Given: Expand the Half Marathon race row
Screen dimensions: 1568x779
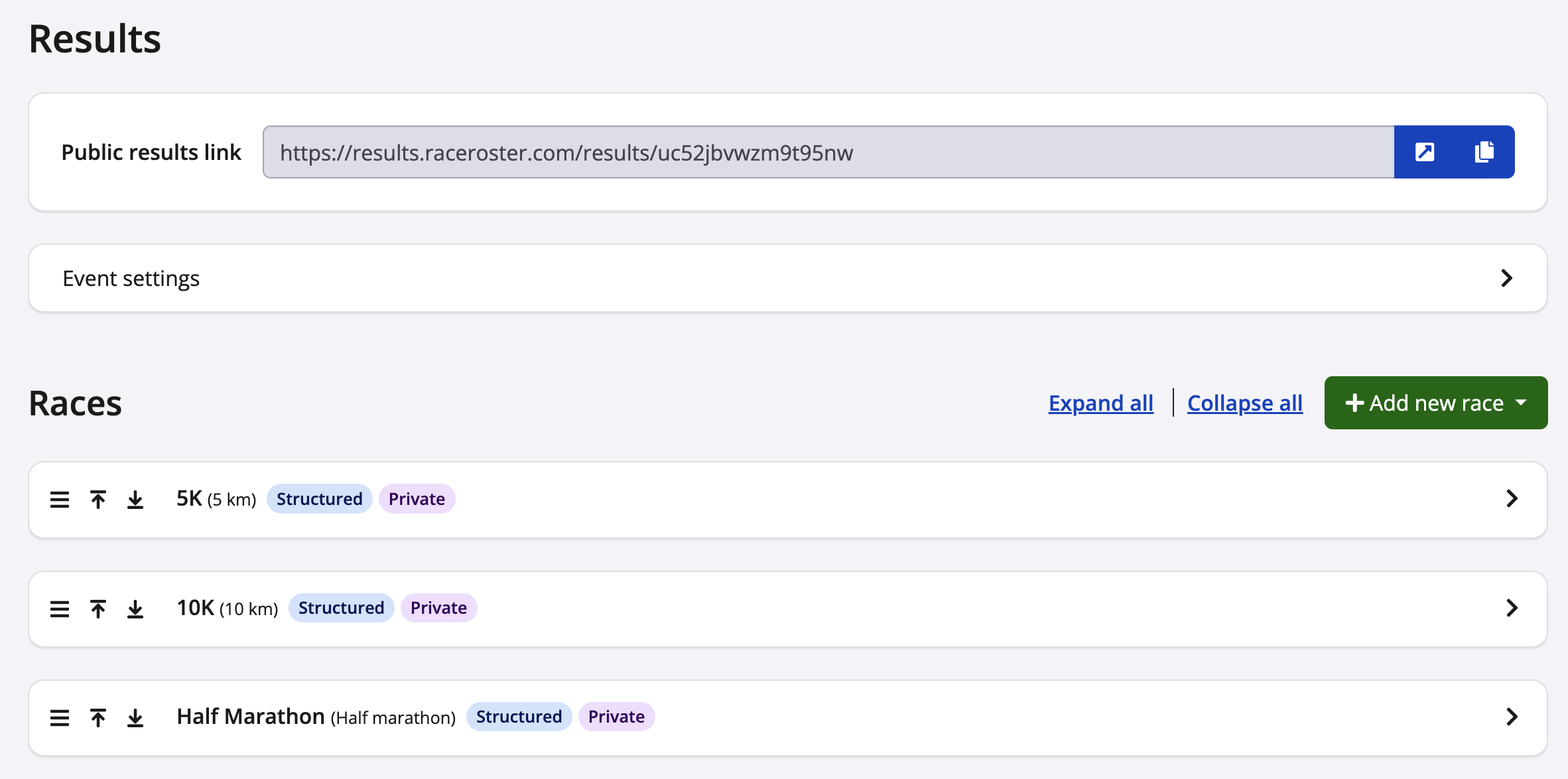Looking at the screenshot, I should click(1512, 717).
